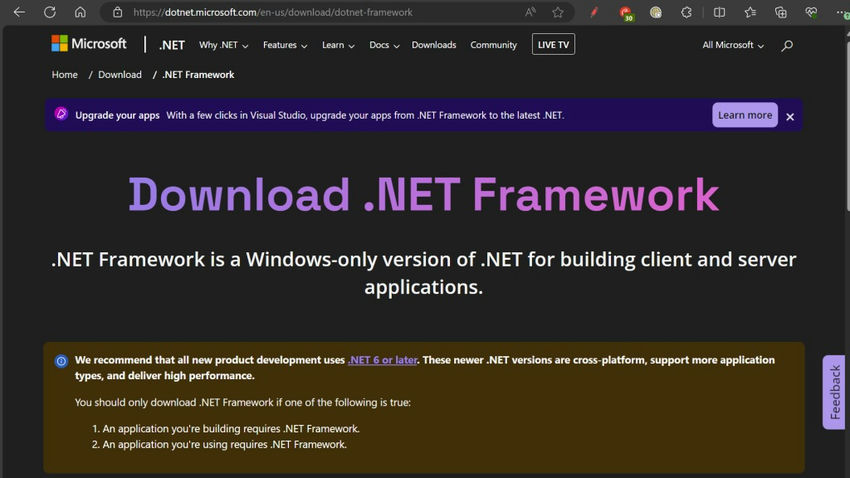Click the red pen extension icon
Image resolution: width=850 pixels, height=478 pixels.
point(594,12)
